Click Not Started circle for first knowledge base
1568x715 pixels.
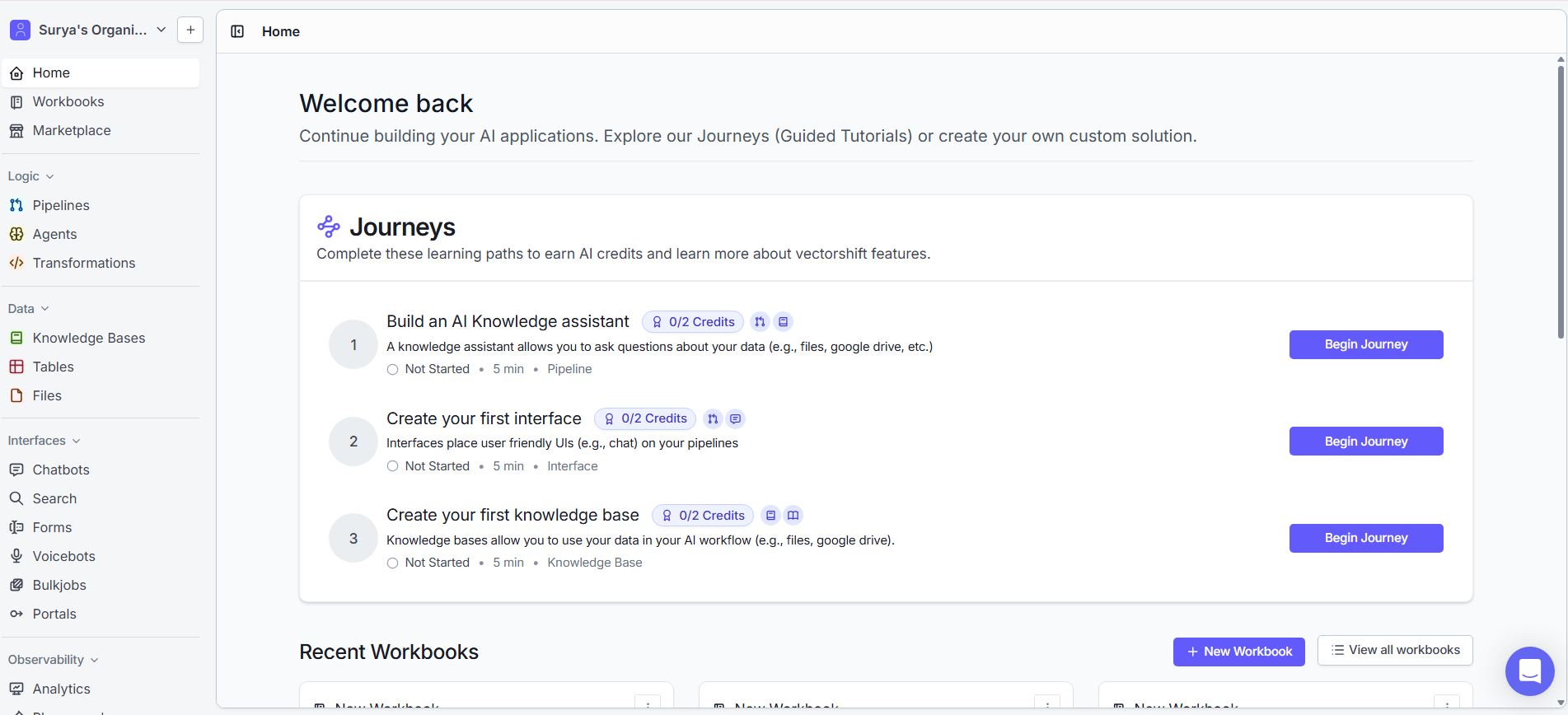click(393, 563)
